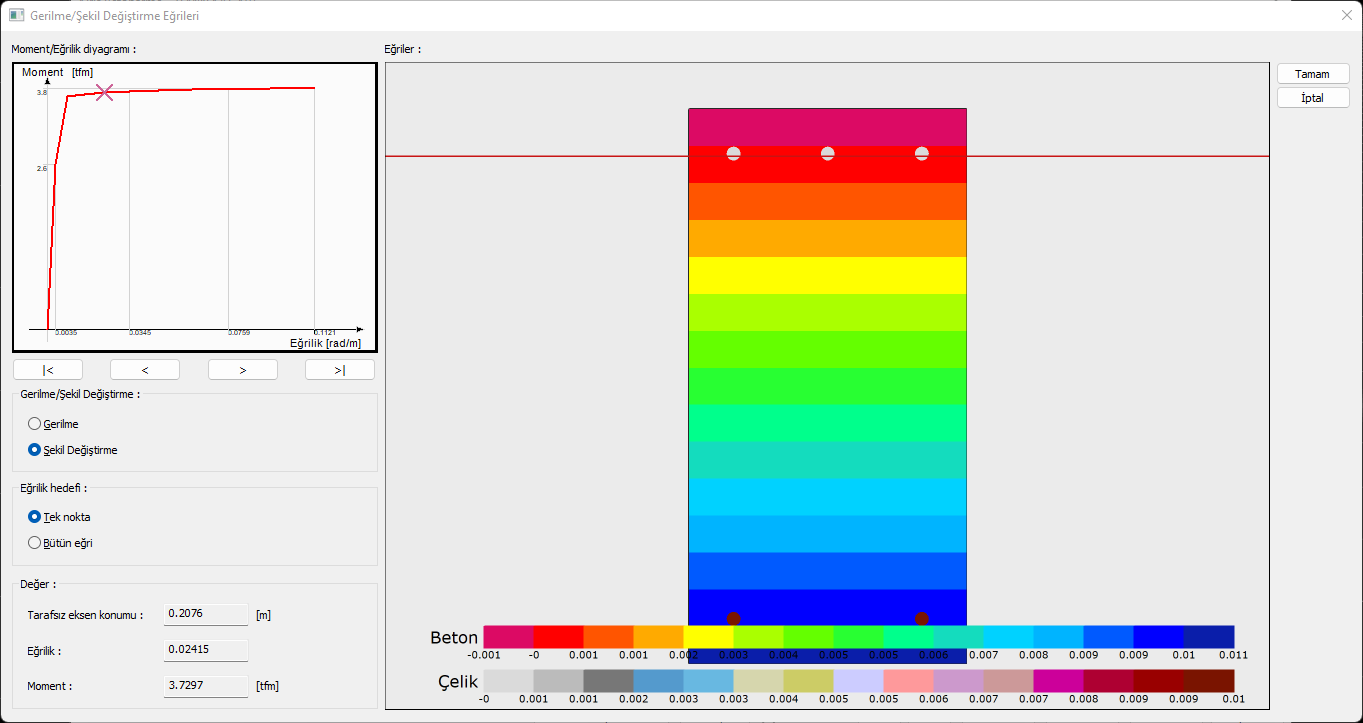Jump to first curve point button
This screenshot has height=723, width=1363.
point(48,370)
